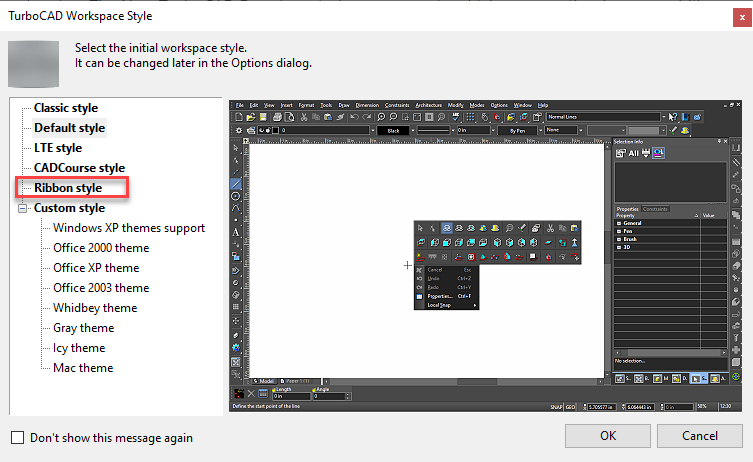The image size is (753, 462).
Task: Select the Office XP theme
Action: tap(96, 268)
